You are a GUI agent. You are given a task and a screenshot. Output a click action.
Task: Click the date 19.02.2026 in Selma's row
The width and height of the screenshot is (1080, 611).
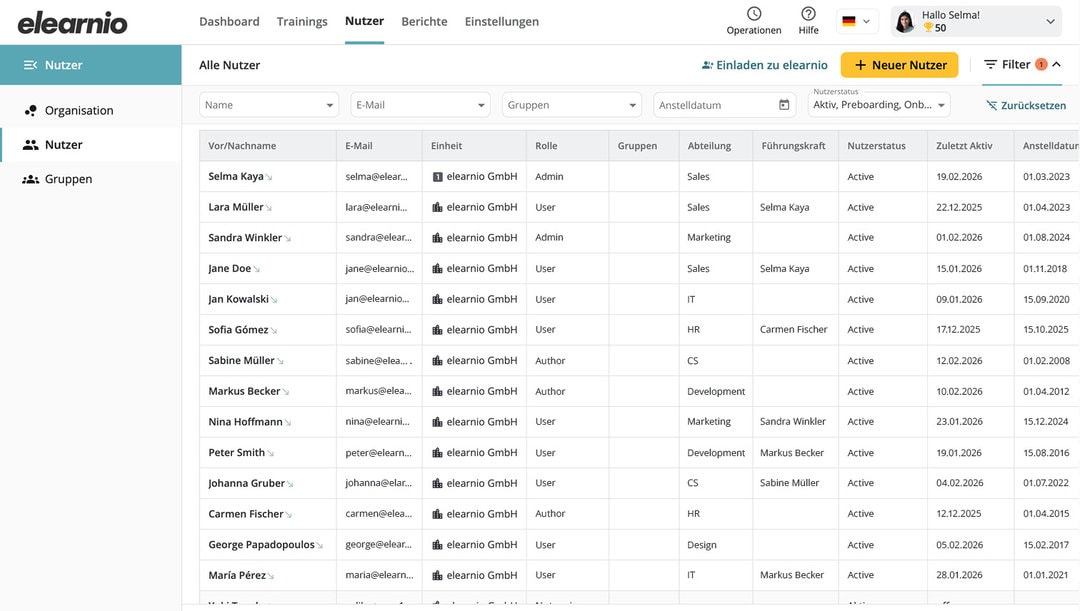click(959, 176)
